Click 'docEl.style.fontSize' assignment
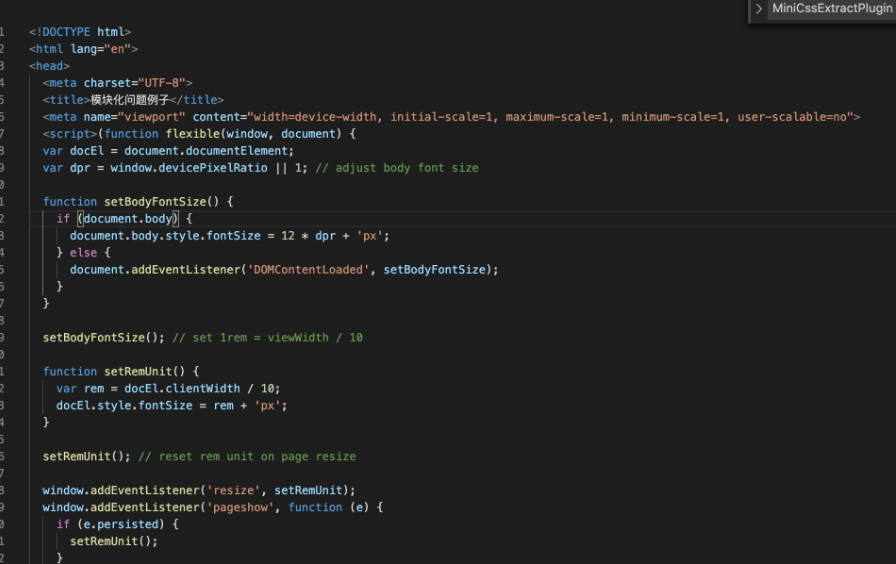Image resolution: width=896 pixels, height=564 pixels. (x=124, y=406)
